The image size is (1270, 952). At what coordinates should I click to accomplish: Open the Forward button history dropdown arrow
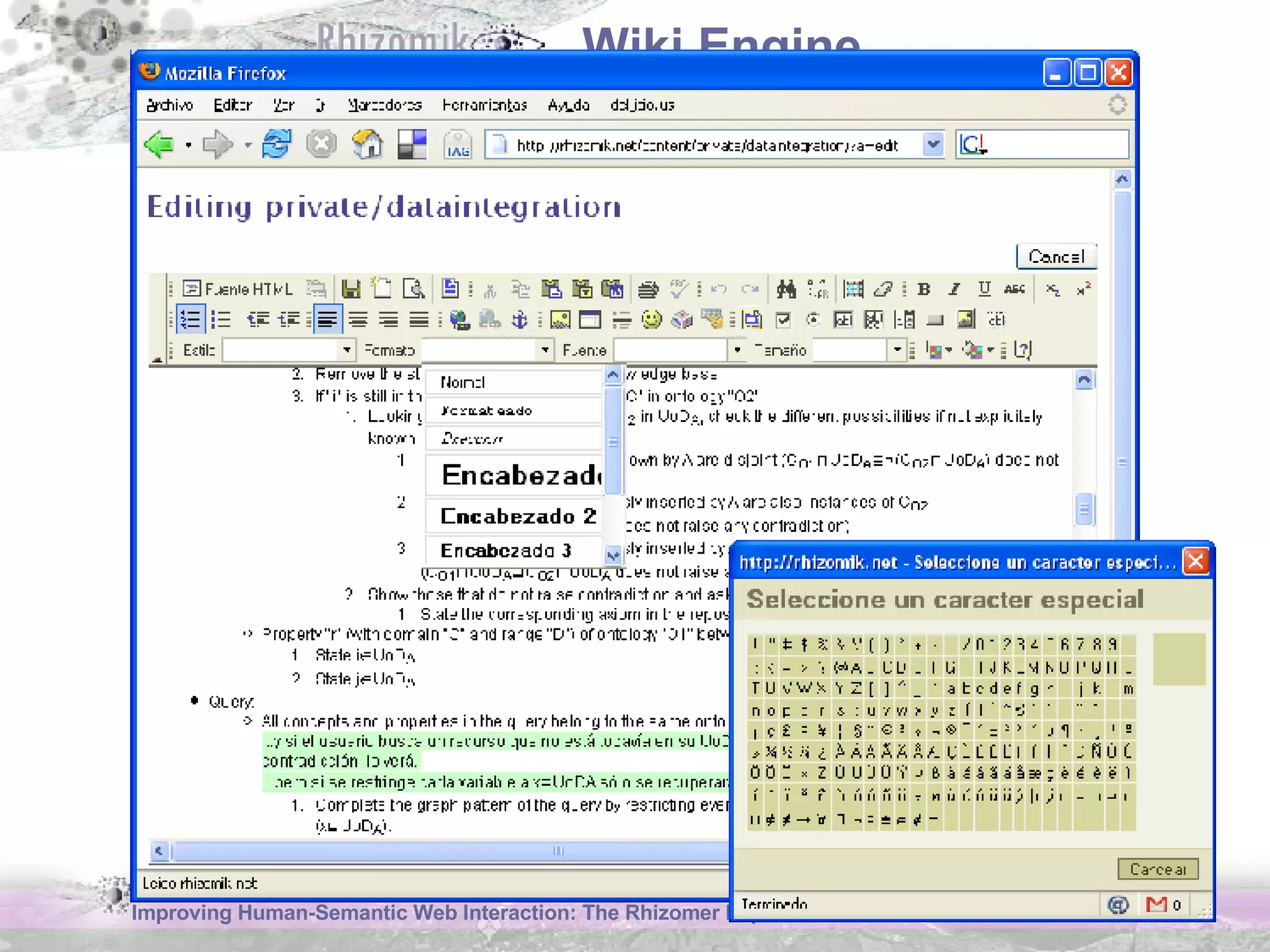click(x=248, y=146)
